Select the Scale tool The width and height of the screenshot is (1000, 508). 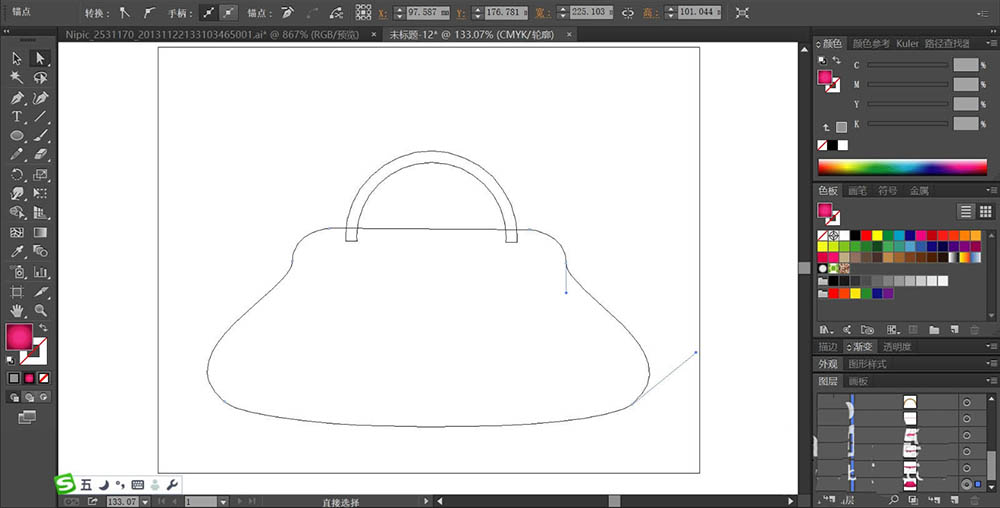click(40, 175)
